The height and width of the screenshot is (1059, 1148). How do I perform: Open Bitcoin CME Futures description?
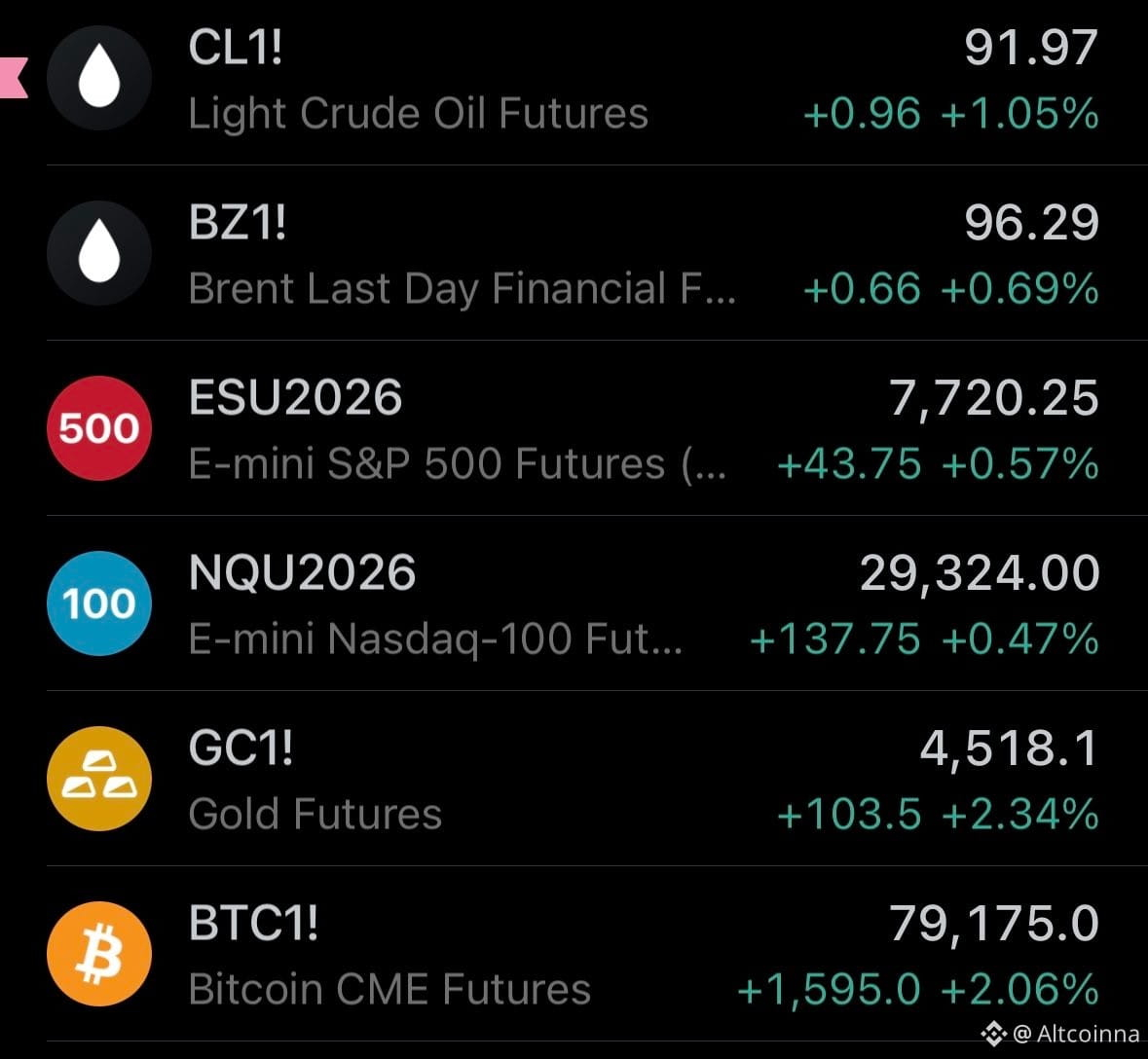point(389,990)
